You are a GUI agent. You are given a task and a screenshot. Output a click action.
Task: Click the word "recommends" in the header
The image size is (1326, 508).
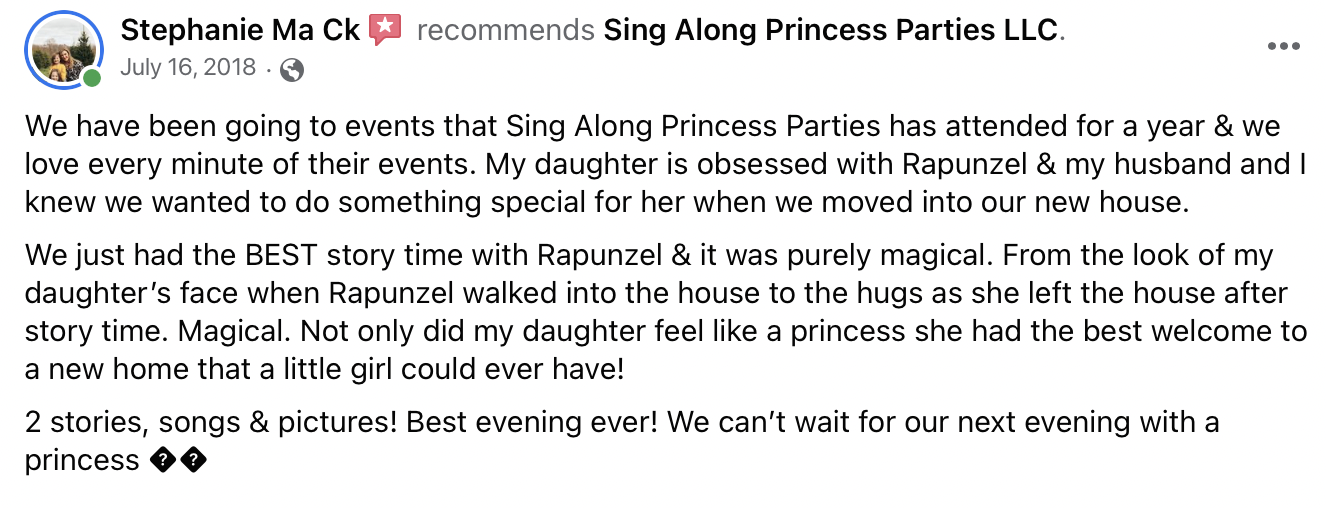(x=505, y=30)
